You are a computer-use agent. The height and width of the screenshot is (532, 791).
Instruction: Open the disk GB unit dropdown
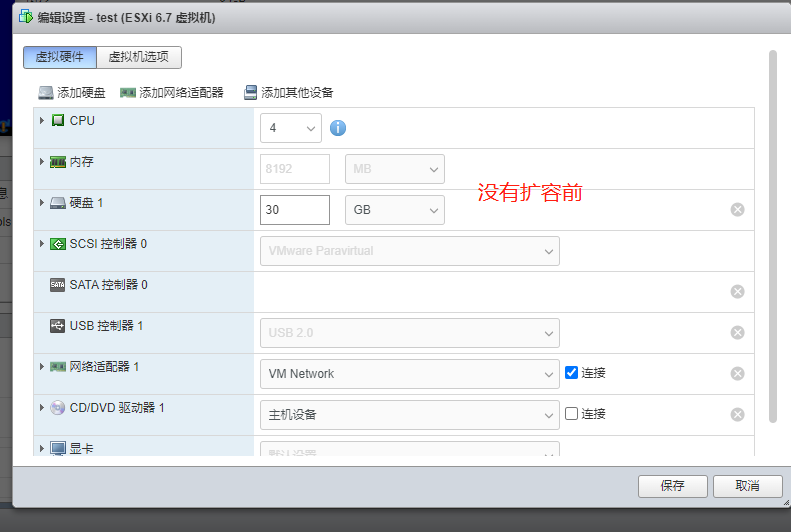click(x=395, y=210)
